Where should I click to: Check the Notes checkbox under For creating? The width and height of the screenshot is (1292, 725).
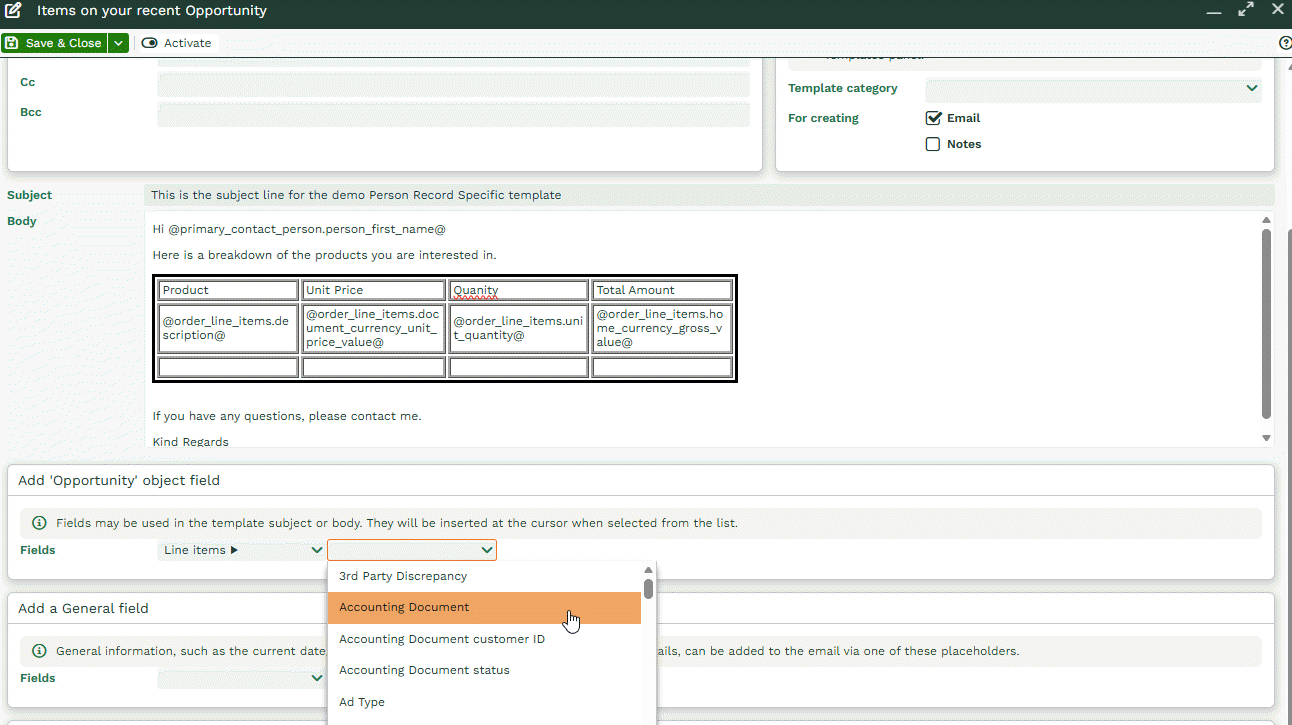(x=933, y=144)
